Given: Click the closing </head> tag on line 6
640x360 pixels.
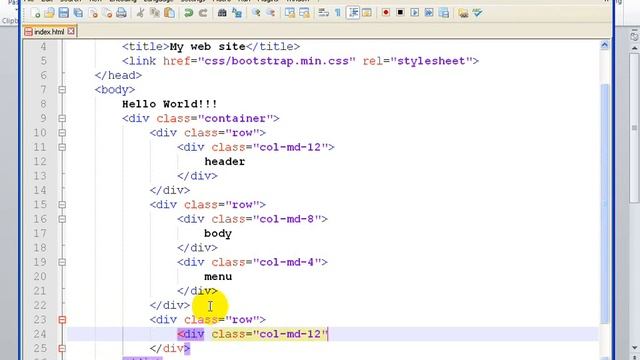Looking at the screenshot, I should pos(118,75).
